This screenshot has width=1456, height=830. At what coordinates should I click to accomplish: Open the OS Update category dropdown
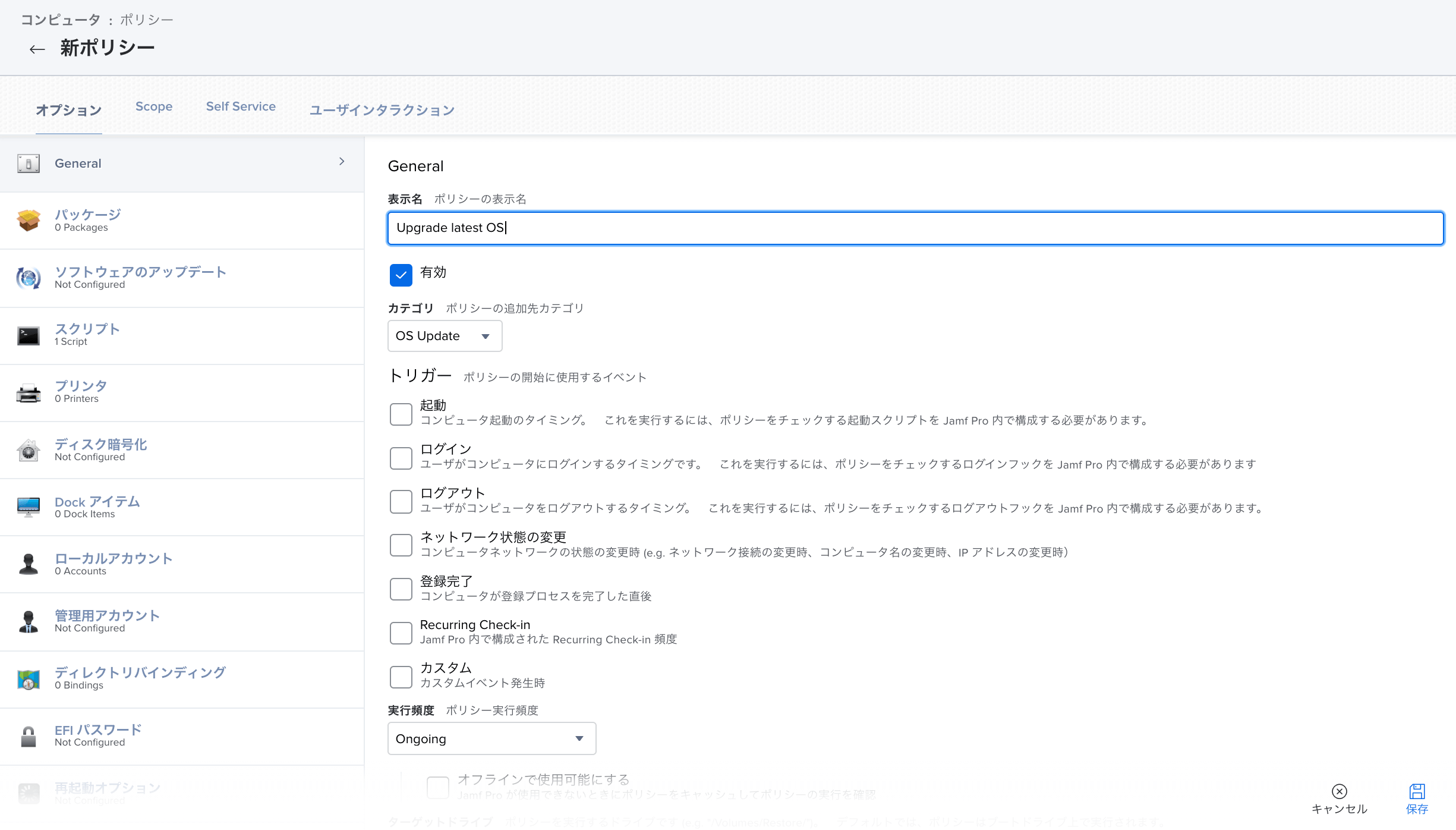tap(445, 336)
